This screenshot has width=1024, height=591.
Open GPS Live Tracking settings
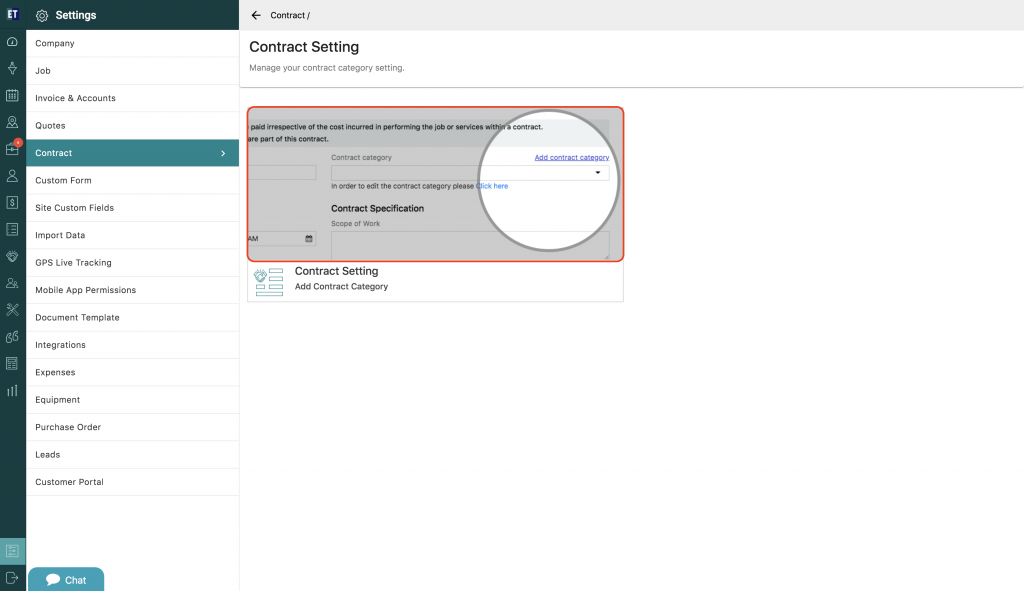click(x=133, y=263)
